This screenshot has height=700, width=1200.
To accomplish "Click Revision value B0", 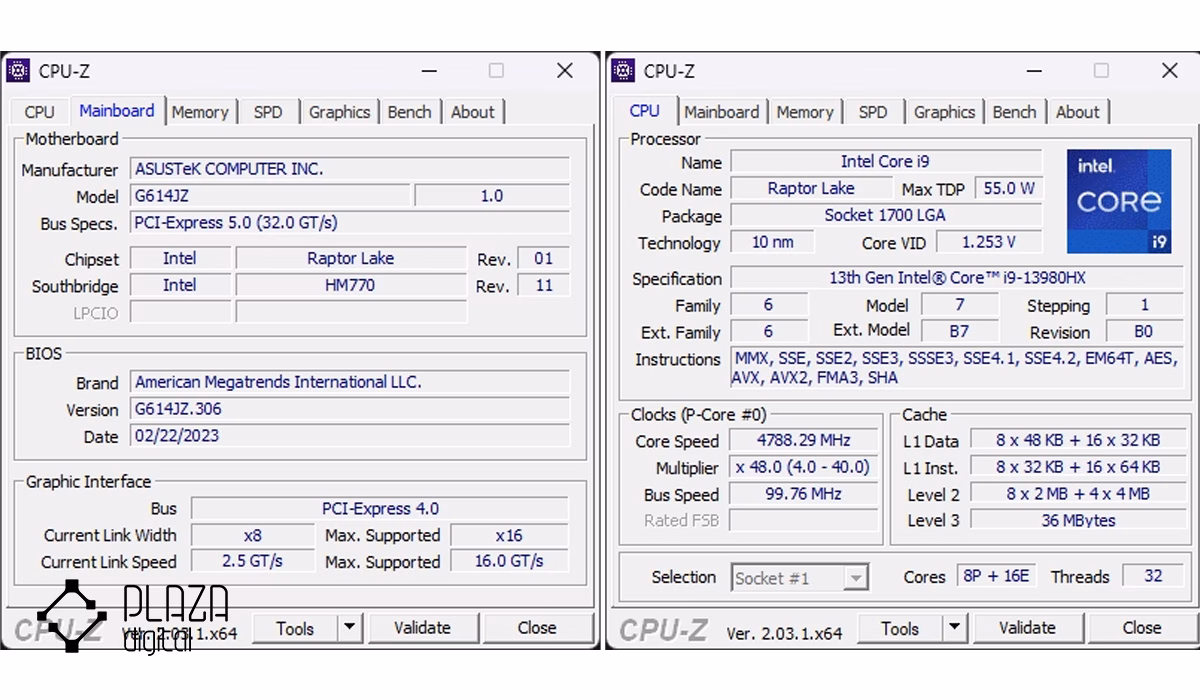I will click(1144, 331).
